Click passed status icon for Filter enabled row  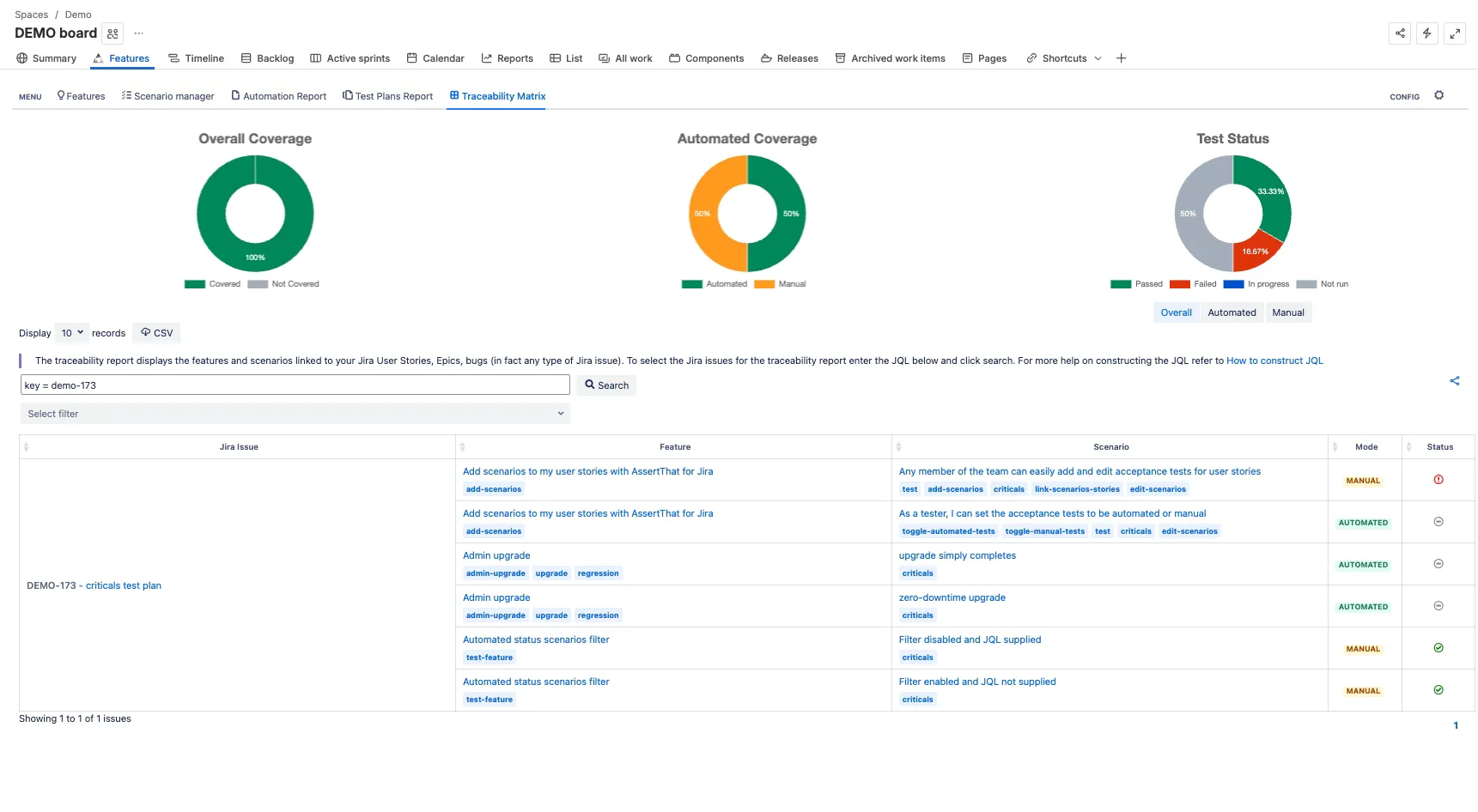pyautogui.click(x=1438, y=690)
